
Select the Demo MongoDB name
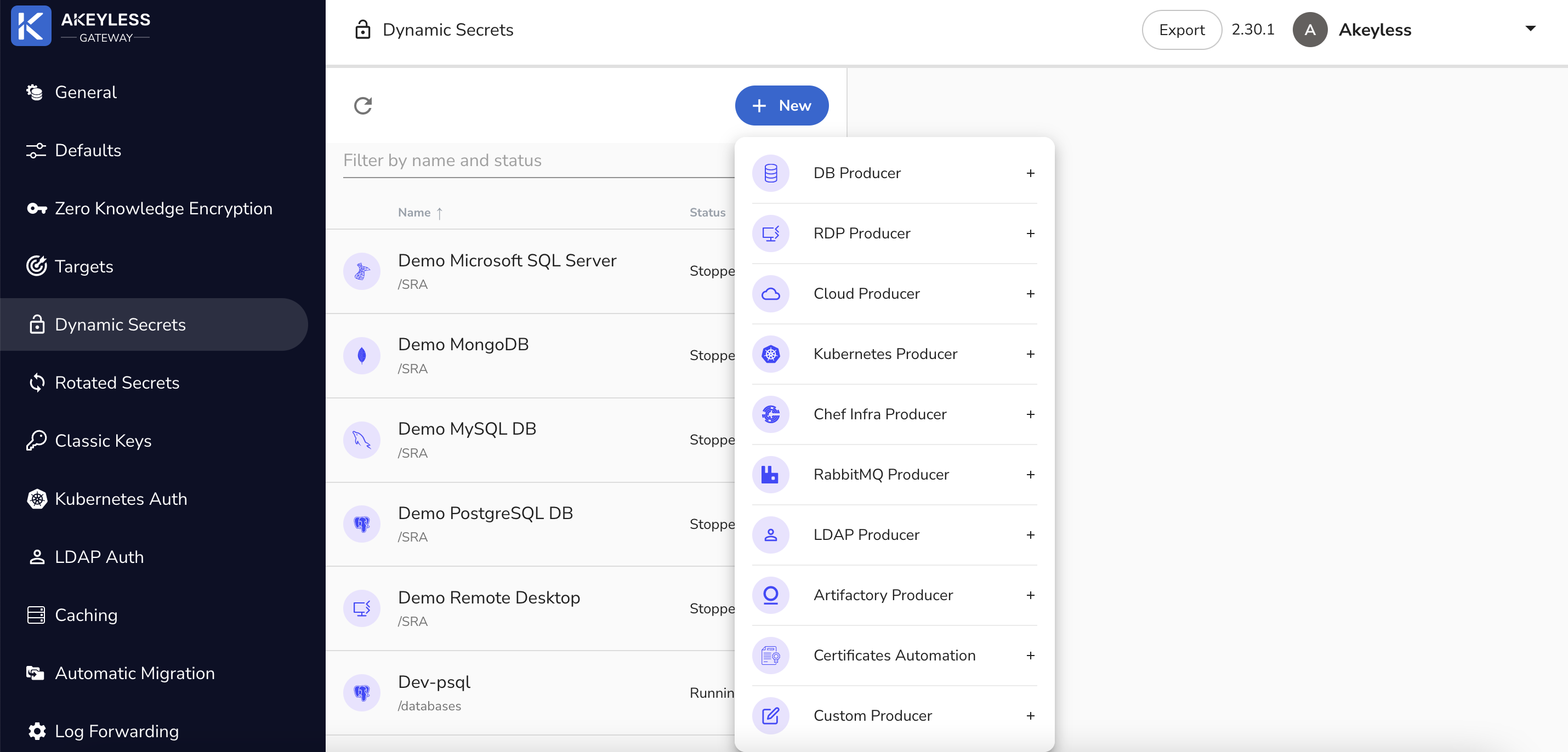(463, 344)
